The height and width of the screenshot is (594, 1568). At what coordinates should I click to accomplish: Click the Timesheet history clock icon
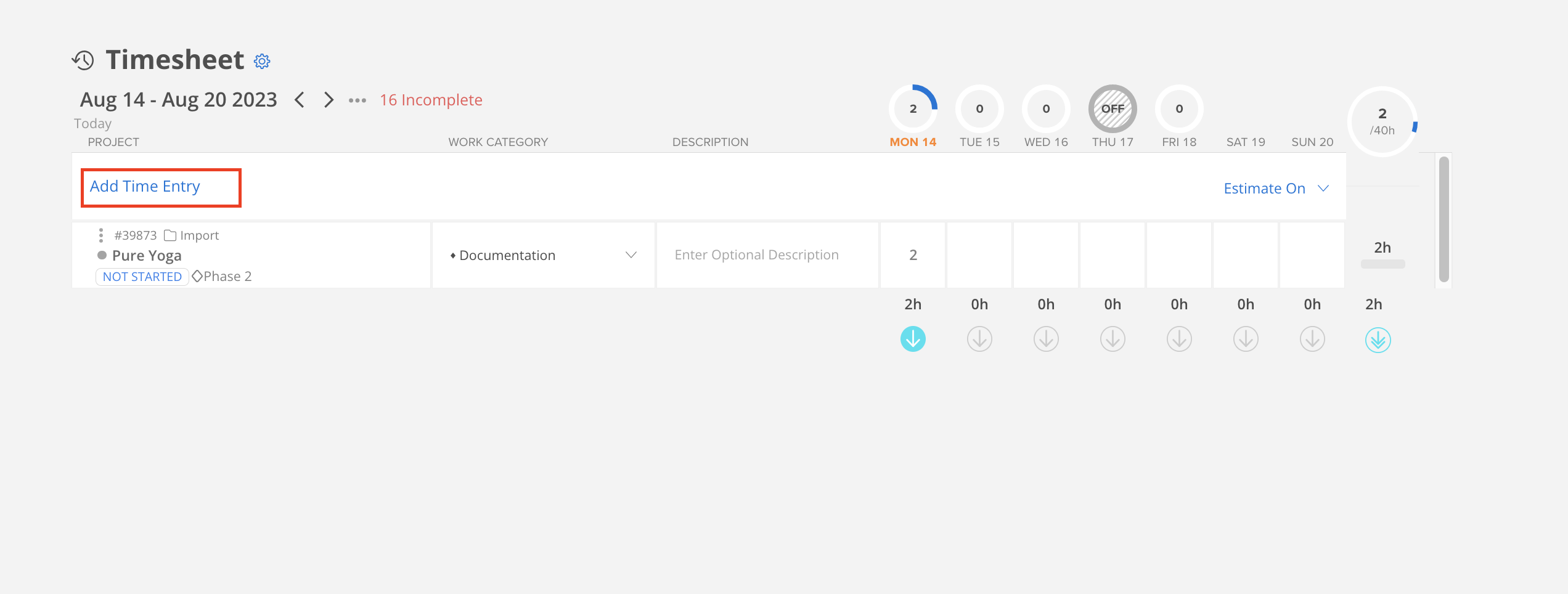84,60
